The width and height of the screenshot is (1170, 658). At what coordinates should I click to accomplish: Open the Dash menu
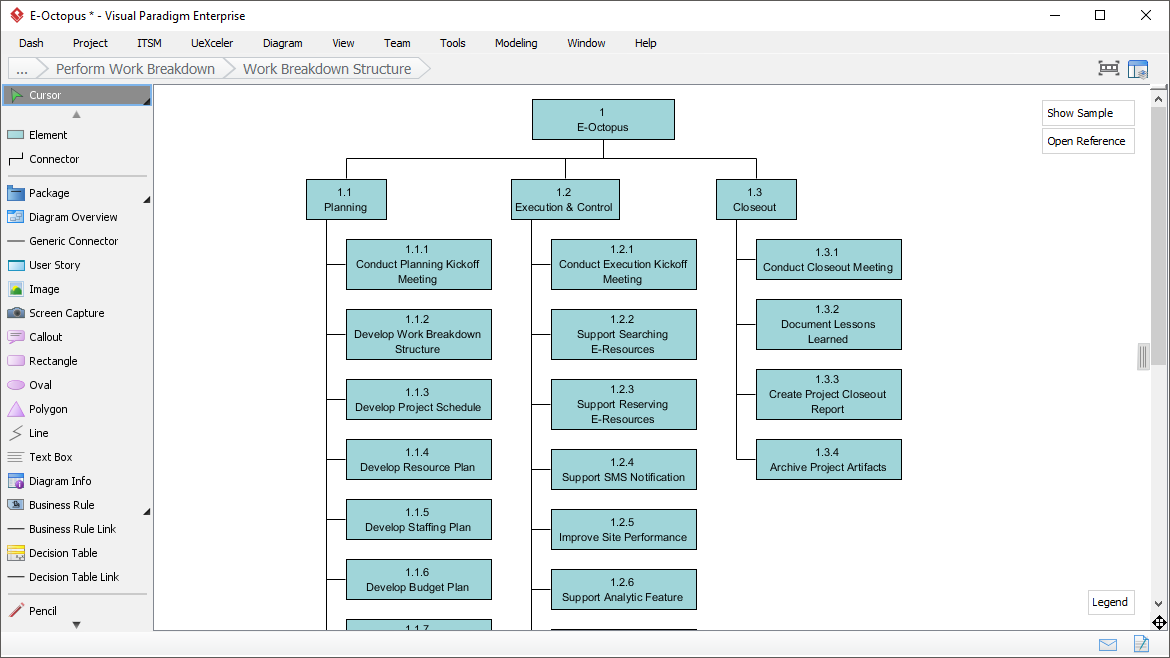pos(31,43)
